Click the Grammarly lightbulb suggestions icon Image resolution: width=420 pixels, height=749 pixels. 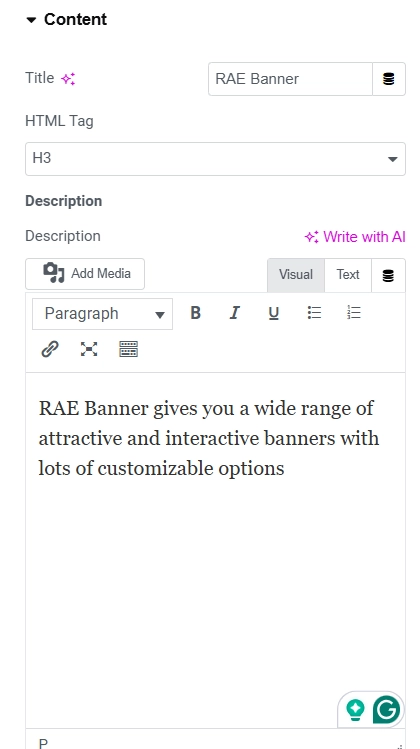[x=355, y=710]
